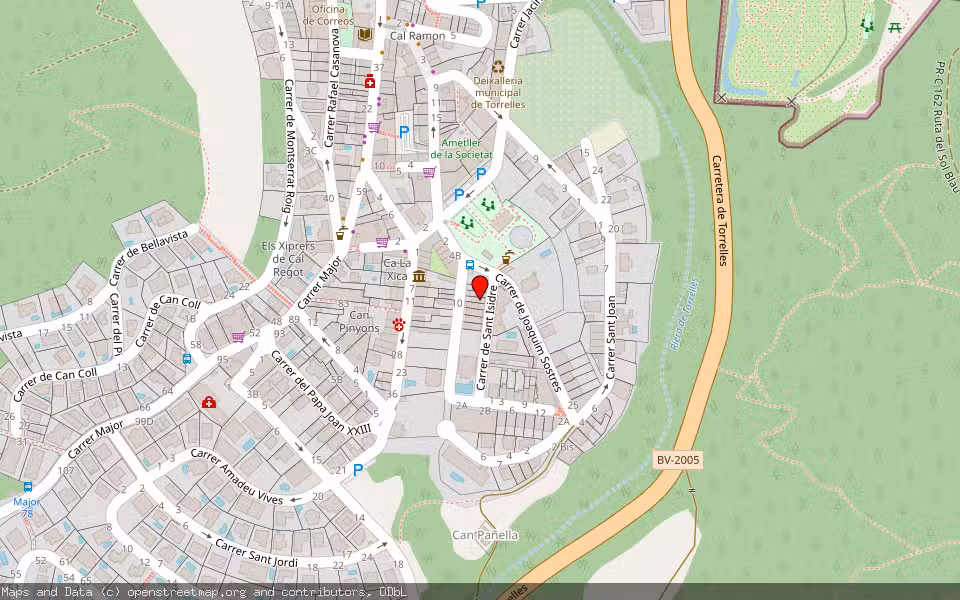Select house number 3C near Carrer Rafael Casanova
960x600 pixels.
(x=311, y=151)
